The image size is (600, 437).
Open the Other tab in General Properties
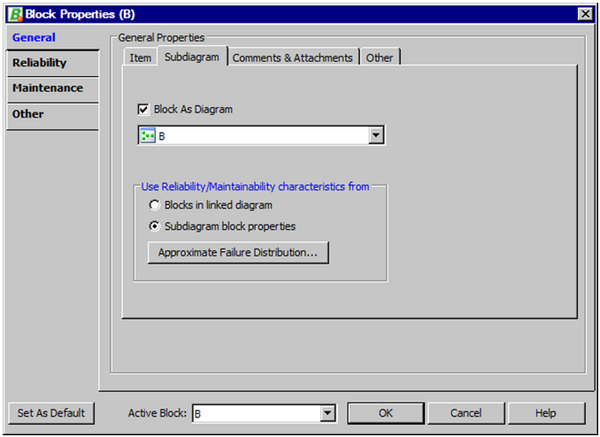(x=380, y=58)
